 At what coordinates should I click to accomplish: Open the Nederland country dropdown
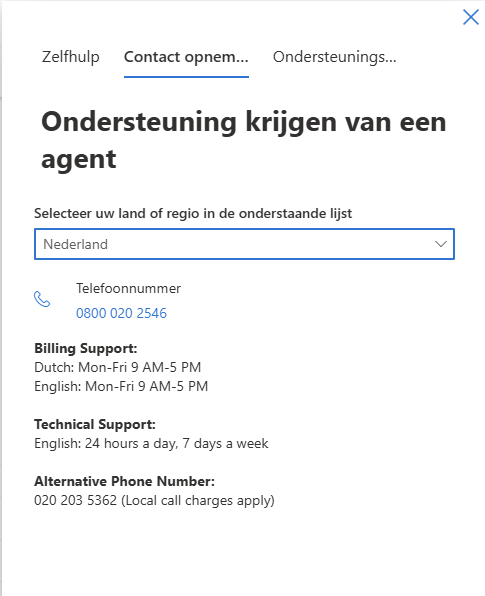(x=244, y=244)
